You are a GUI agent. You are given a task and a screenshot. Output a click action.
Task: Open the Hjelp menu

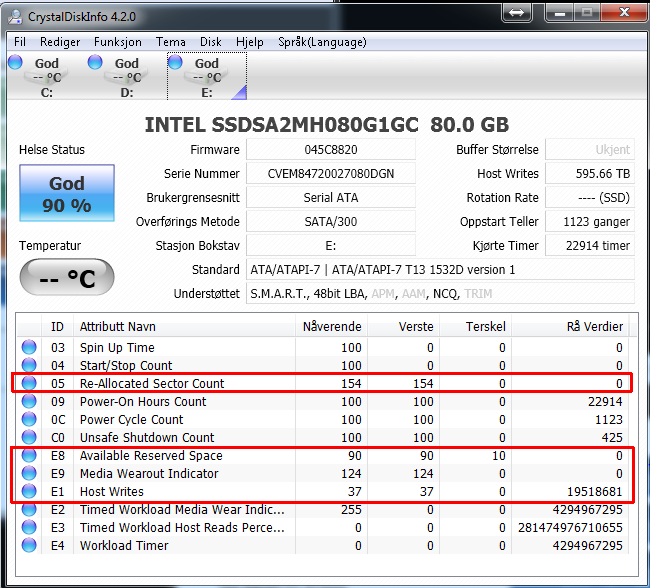tap(250, 42)
